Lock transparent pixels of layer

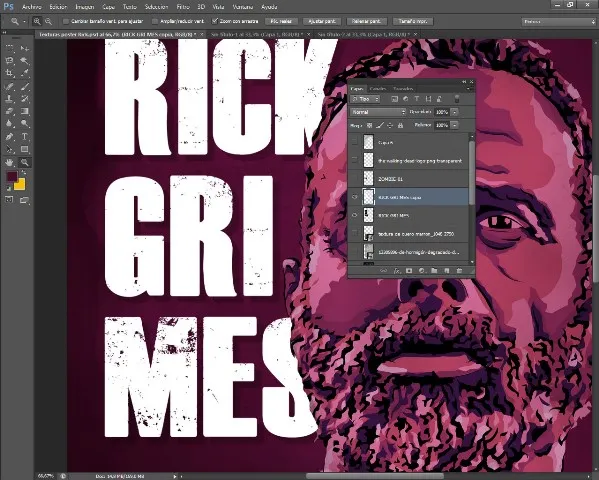[x=369, y=125]
